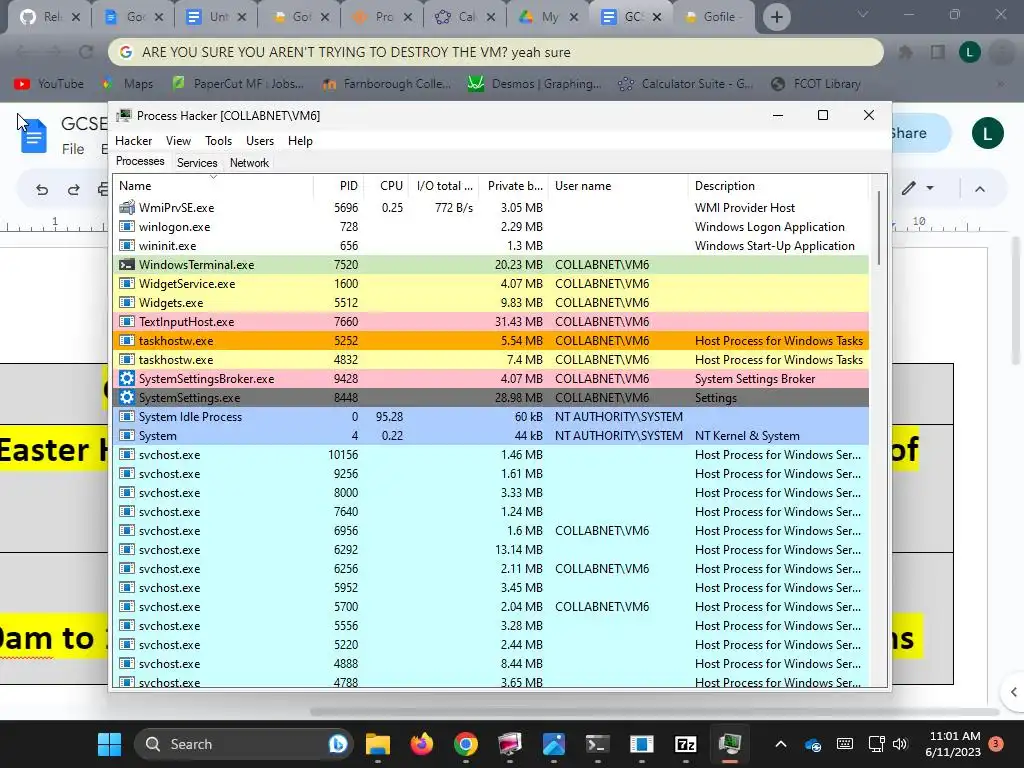Select the Processes tab

[x=140, y=161]
